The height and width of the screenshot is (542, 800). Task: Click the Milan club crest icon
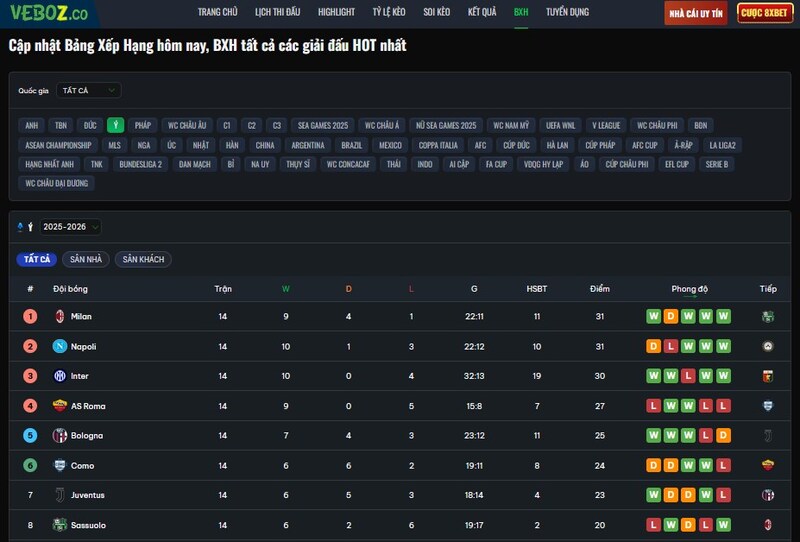[60, 316]
